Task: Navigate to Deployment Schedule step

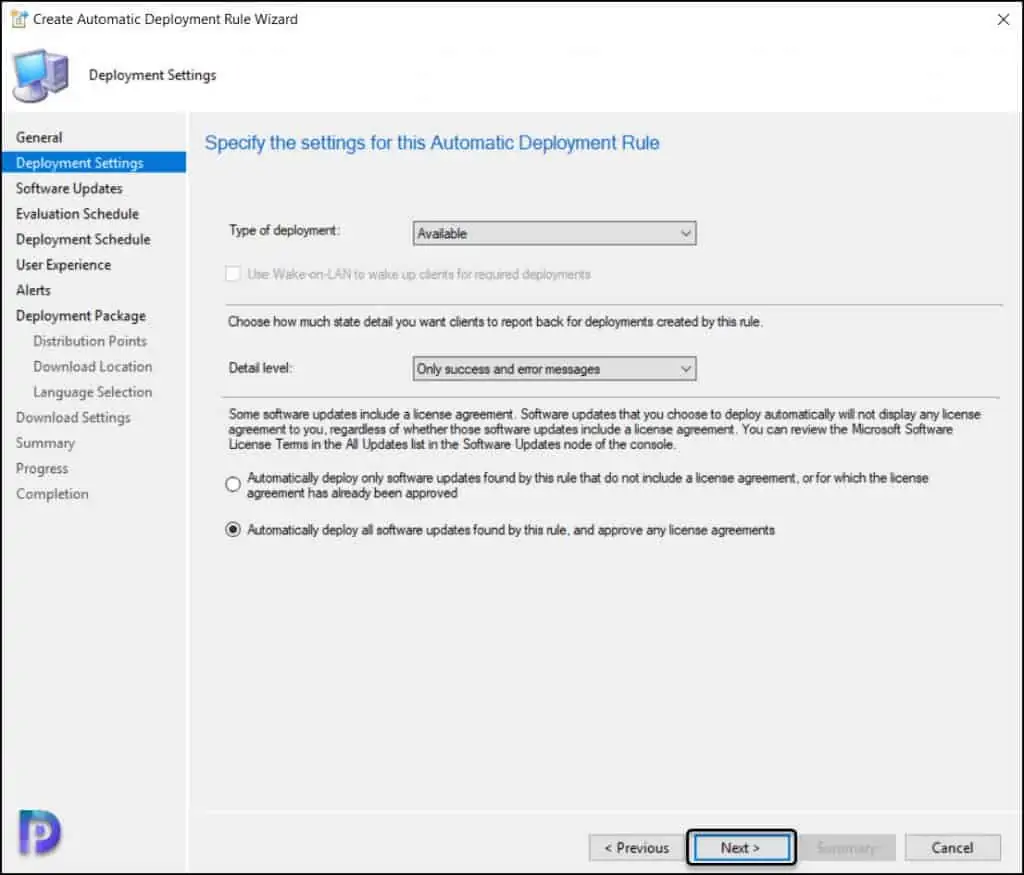Action: [83, 239]
